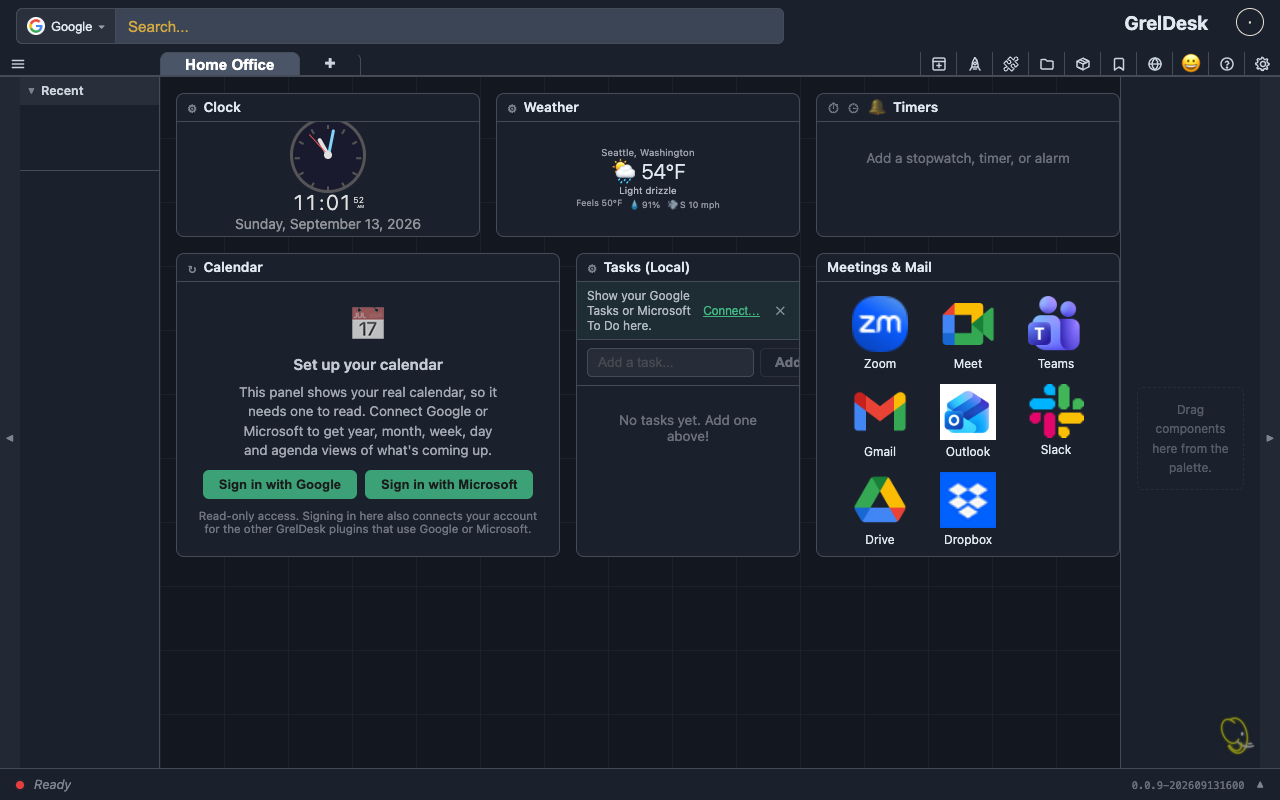1280x800 pixels.
Task: Click the date Sunday, September 13, 2026
Action: pos(328,224)
